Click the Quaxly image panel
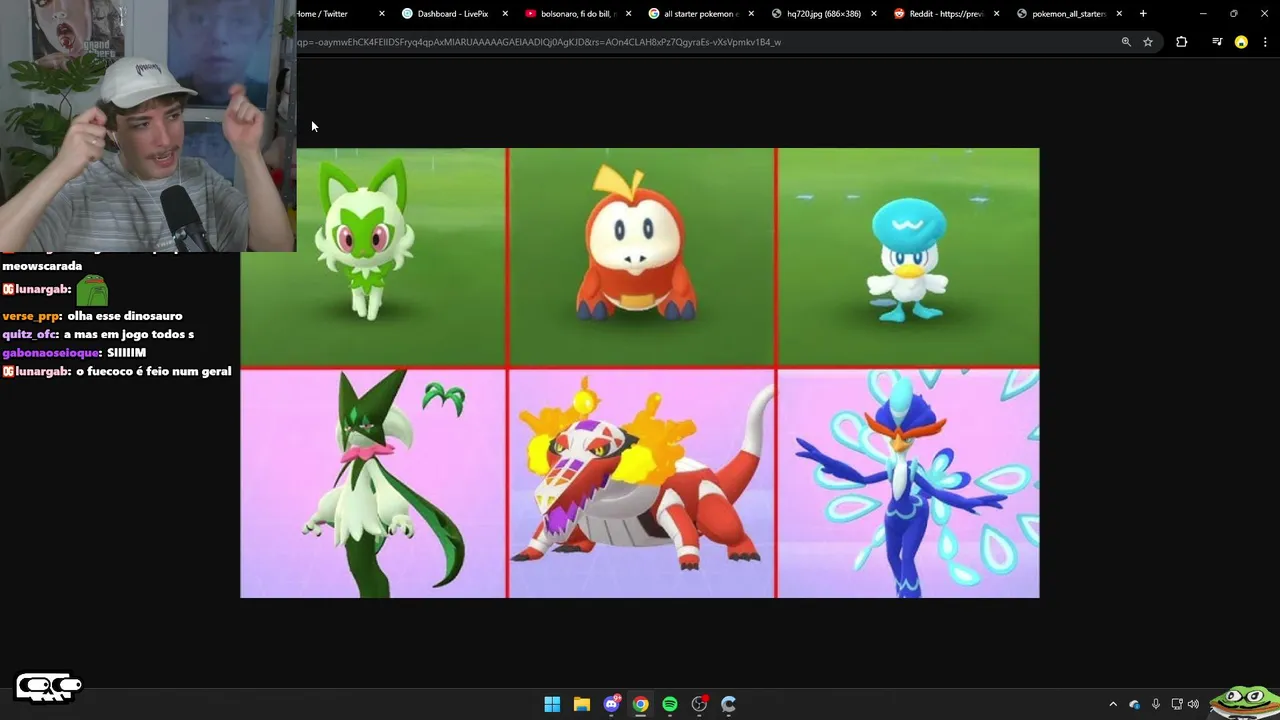Image resolution: width=1280 pixels, height=720 pixels. (908, 258)
